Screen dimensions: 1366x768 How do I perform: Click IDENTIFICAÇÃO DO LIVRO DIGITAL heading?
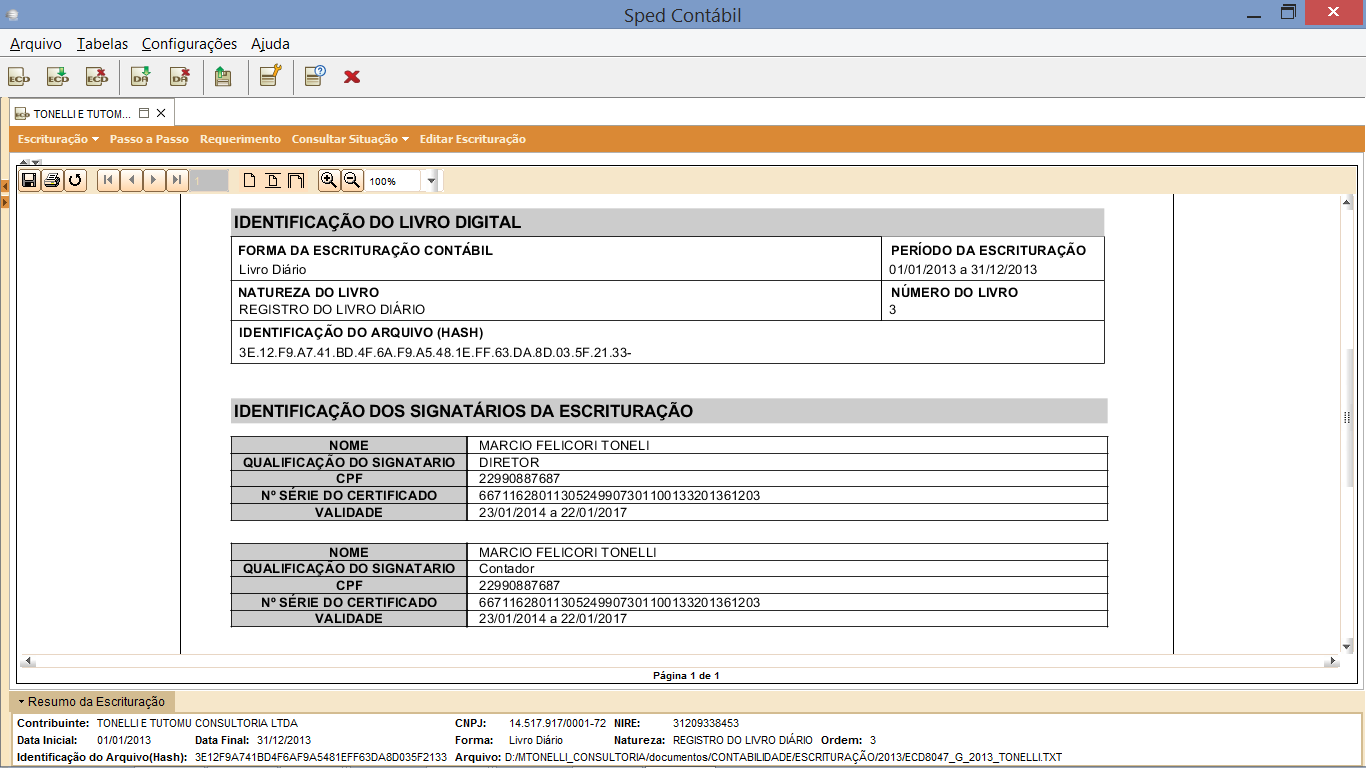click(x=377, y=223)
